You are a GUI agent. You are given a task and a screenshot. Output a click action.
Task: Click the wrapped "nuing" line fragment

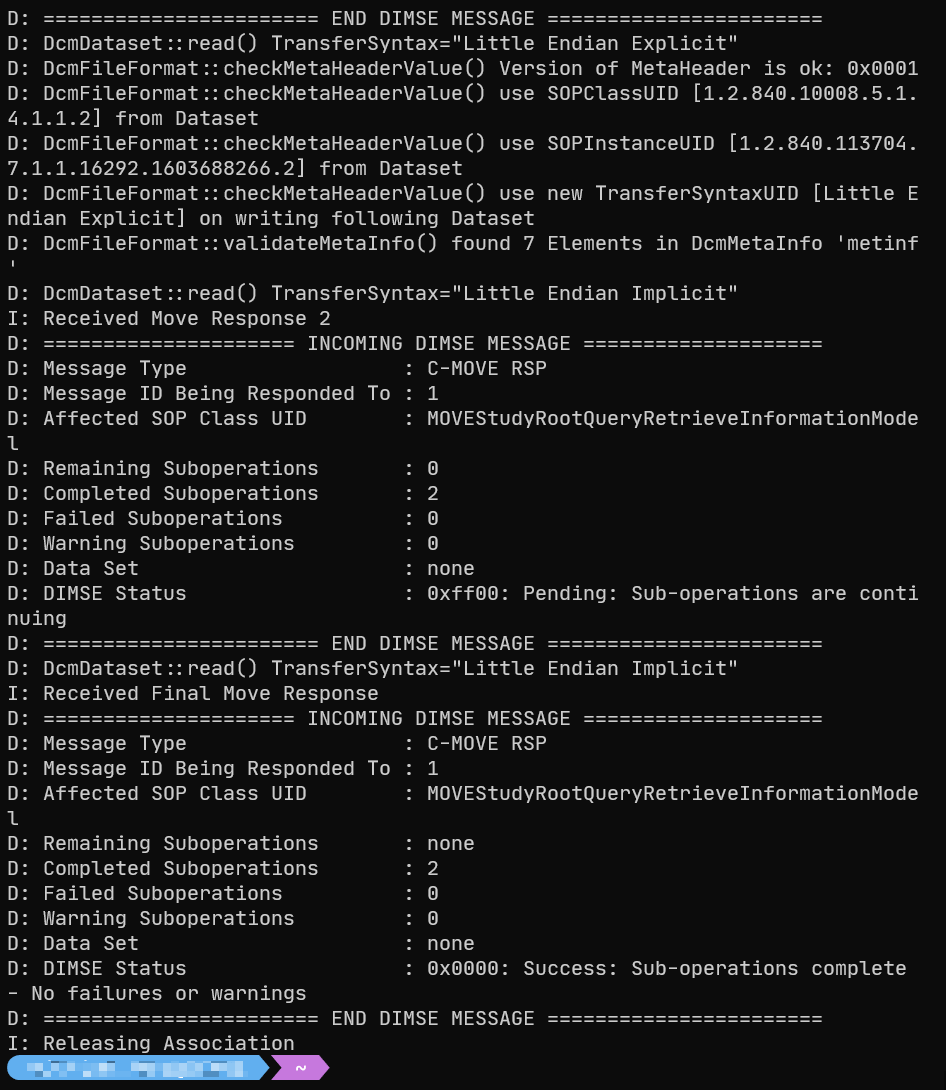coord(37,618)
